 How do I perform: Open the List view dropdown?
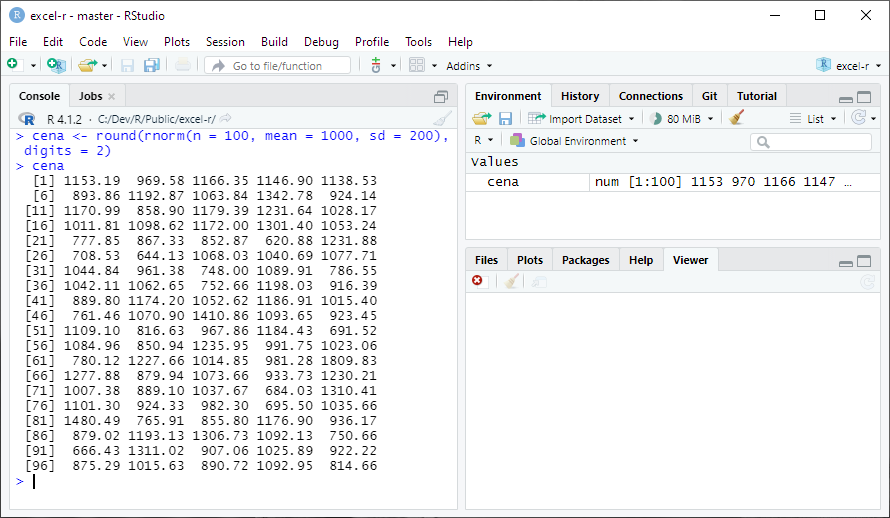pos(813,119)
